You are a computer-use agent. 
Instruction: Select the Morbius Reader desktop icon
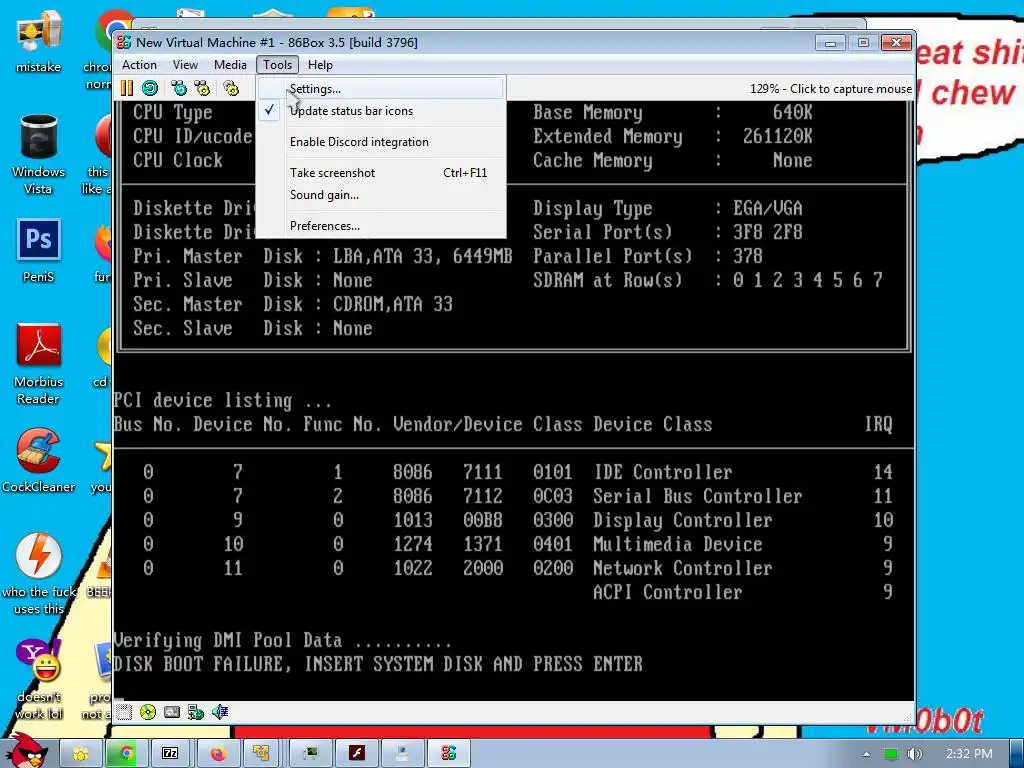[39, 364]
